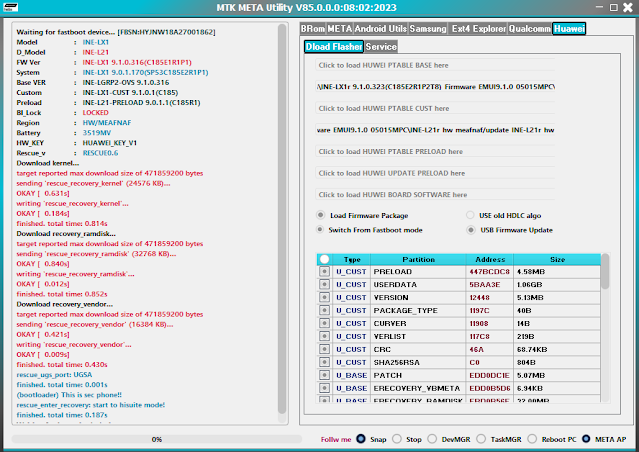Click the 'HW/MEAFNAF' region value in log
This screenshot has height=452, width=639.
click(107, 123)
